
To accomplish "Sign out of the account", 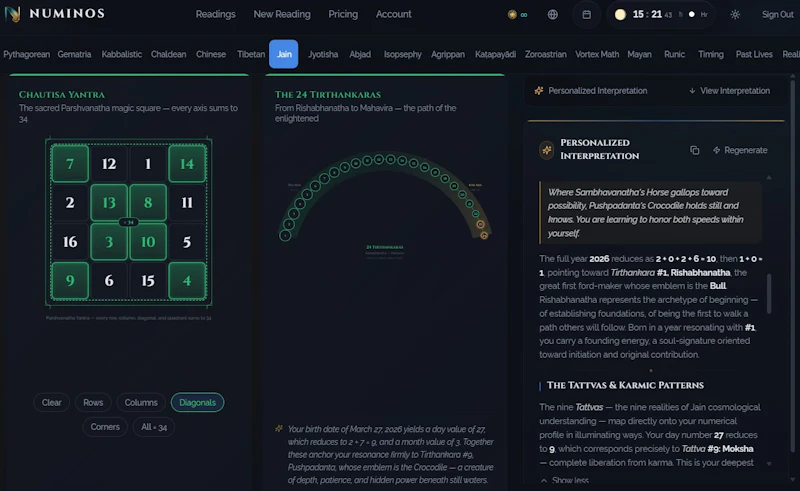I will (778, 15).
